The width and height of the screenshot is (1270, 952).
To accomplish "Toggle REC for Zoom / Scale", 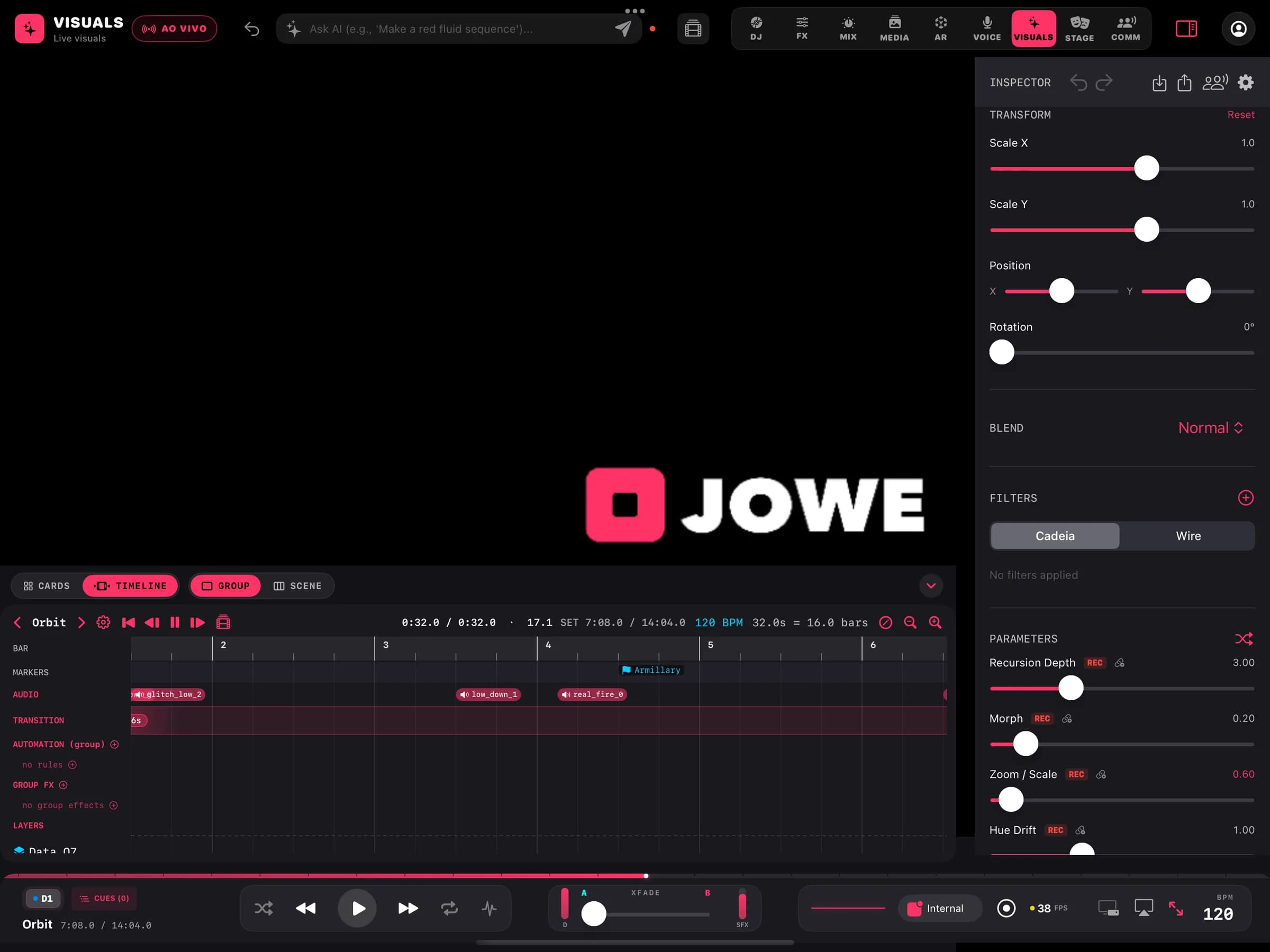I will (x=1076, y=774).
